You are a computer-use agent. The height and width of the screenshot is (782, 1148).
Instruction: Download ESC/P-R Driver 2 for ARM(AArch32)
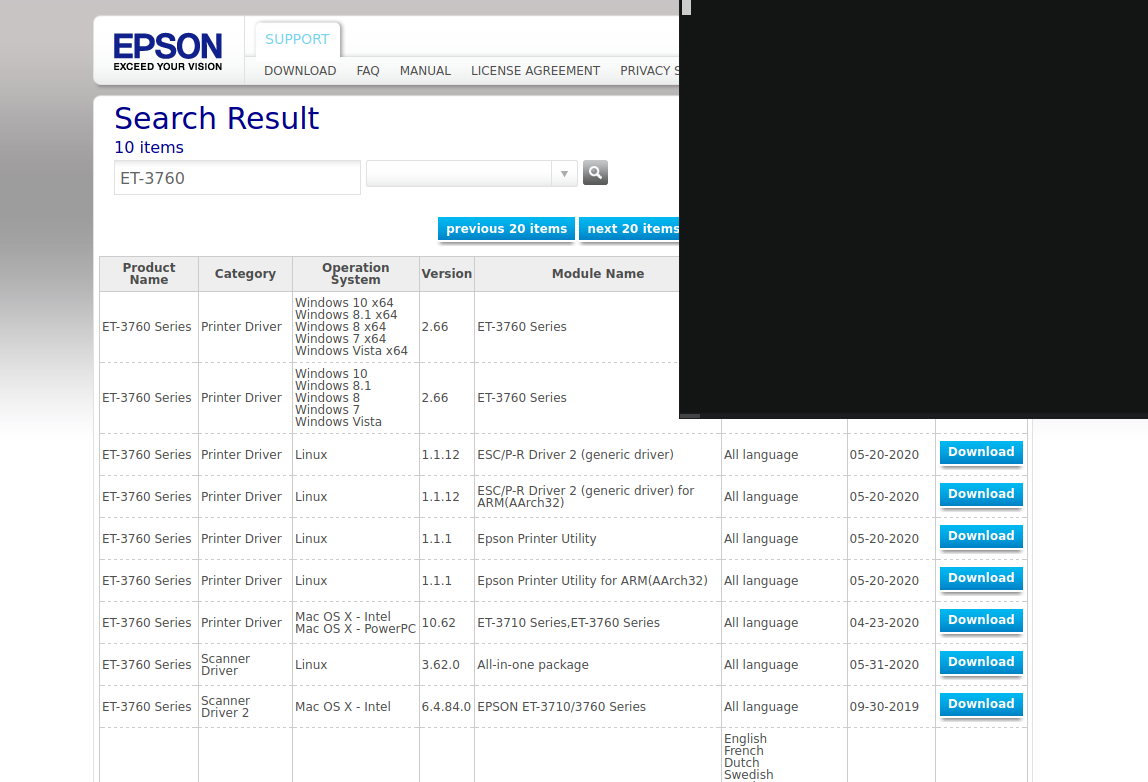tap(981, 494)
